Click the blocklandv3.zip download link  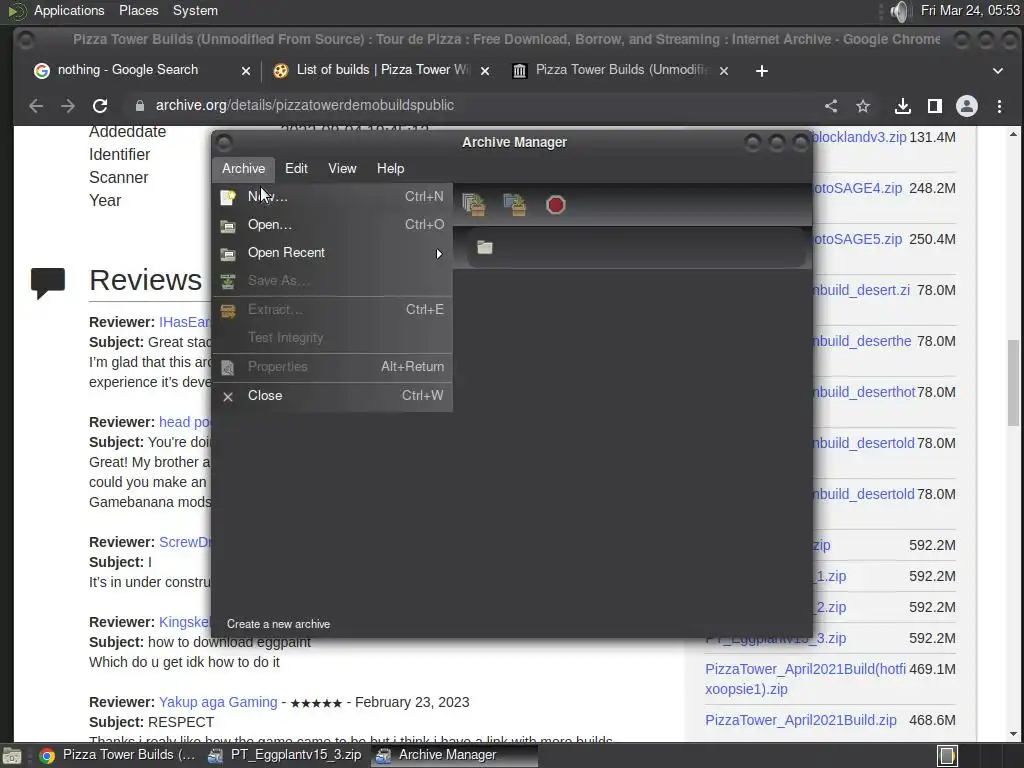[860, 138]
